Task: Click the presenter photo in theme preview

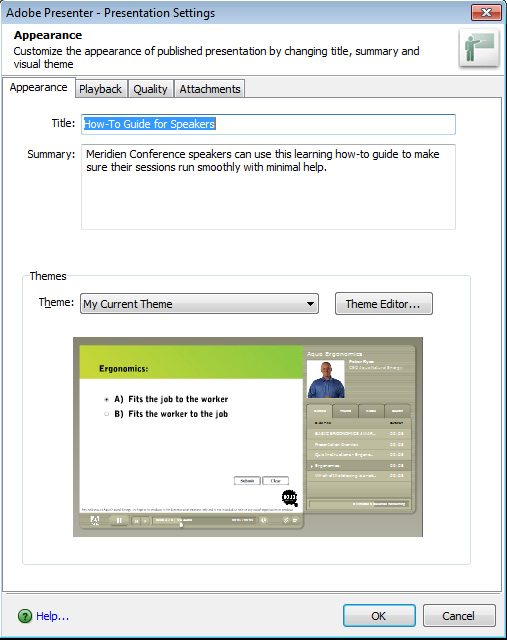Action: (x=326, y=379)
